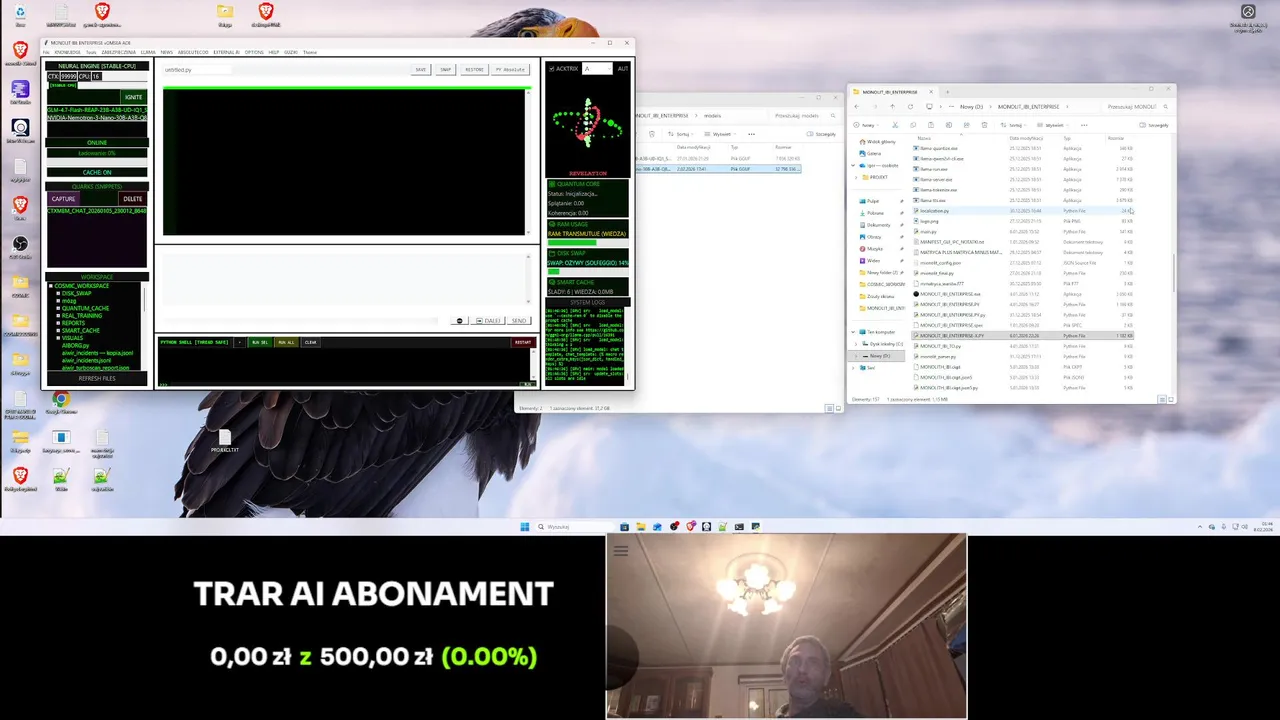Viewport: 1280px width, 720px height.
Task: Select the GLM-4.7-Flash model entry
Action: pyautogui.click(x=97, y=109)
